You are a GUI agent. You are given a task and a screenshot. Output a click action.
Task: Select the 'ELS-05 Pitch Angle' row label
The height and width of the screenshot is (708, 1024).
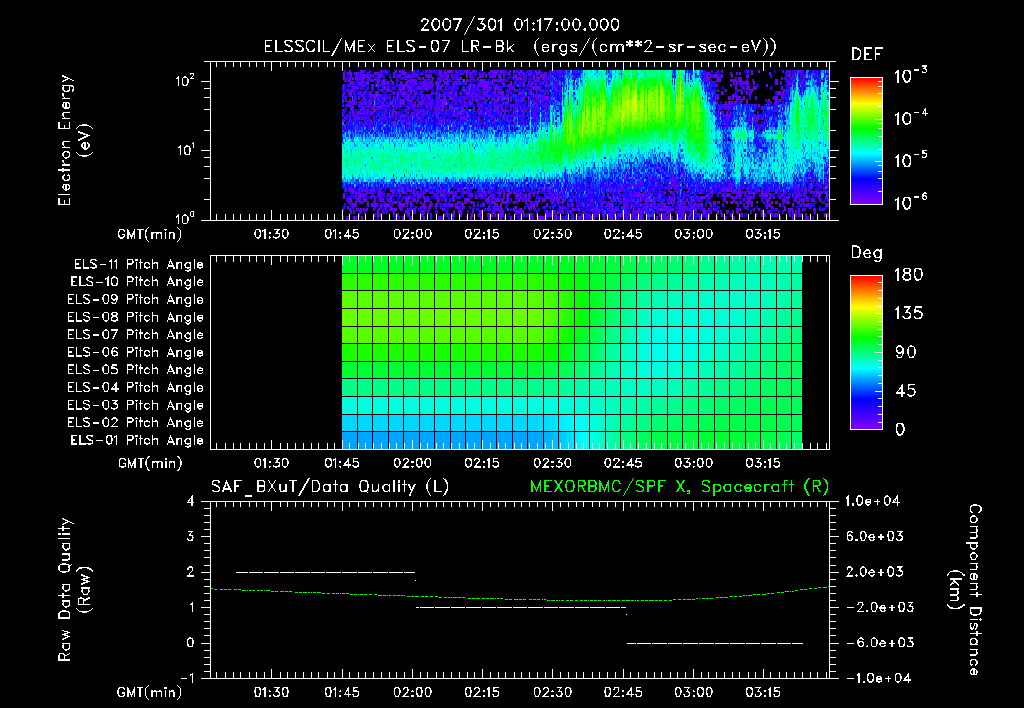tap(135, 370)
